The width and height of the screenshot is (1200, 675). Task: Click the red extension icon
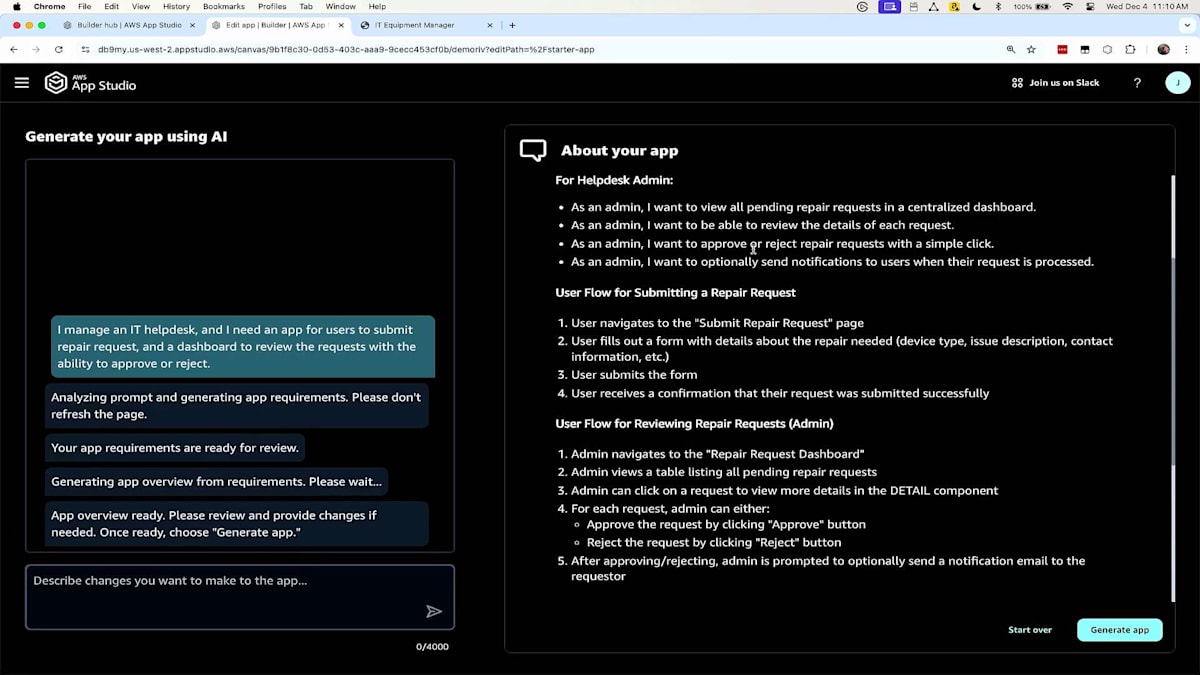pyautogui.click(x=1063, y=49)
